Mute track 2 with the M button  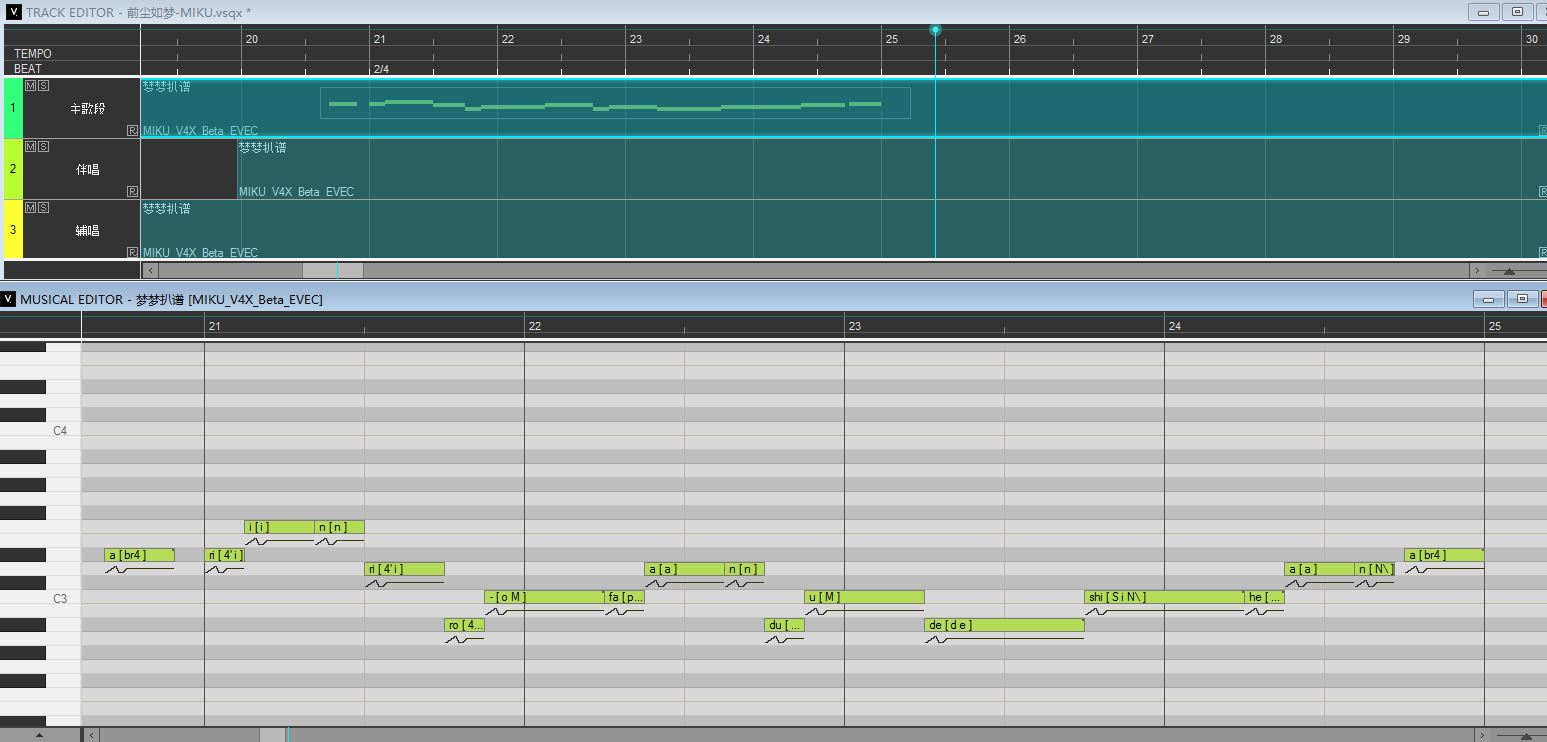(30, 147)
